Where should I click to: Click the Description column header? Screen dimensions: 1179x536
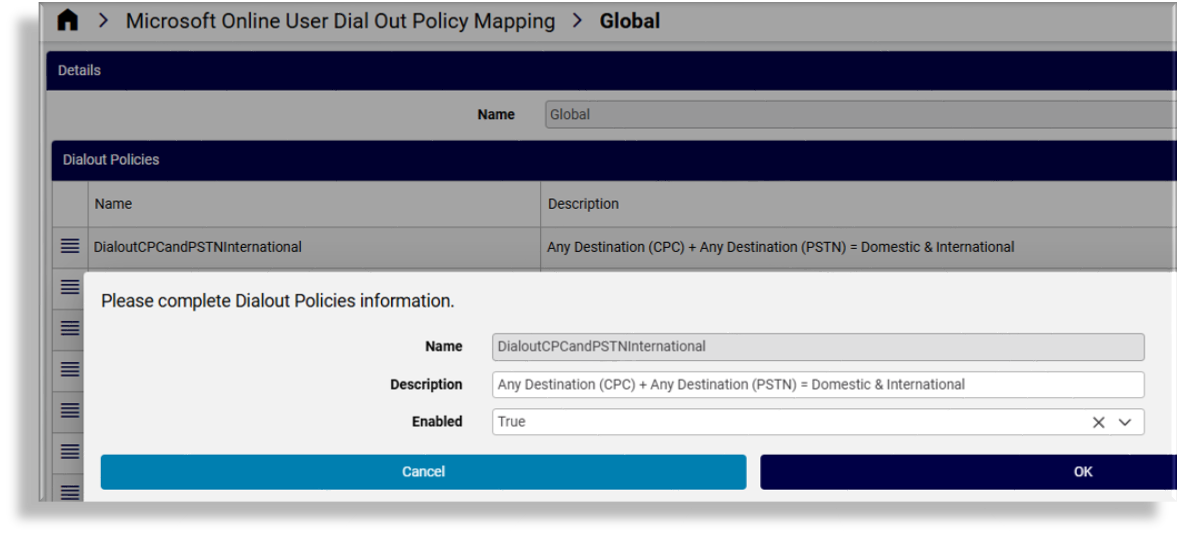tap(859, 204)
